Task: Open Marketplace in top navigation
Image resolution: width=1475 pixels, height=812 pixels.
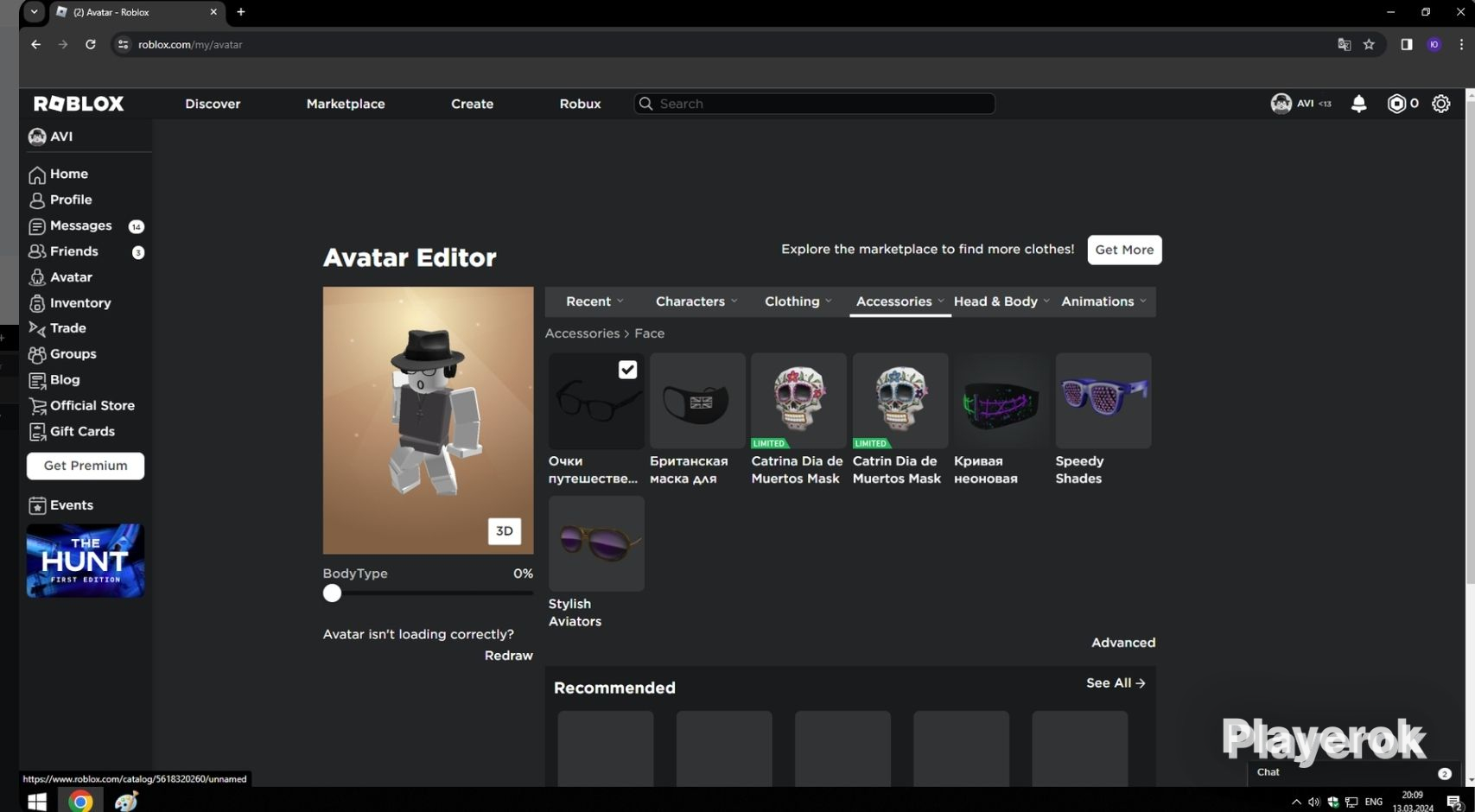Action: (x=346, y=104)
